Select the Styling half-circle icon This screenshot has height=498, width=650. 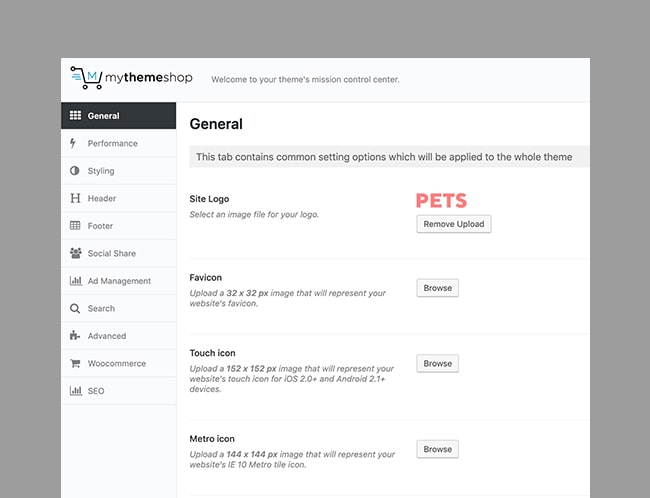pyautogui.click(x=75, y=170)
